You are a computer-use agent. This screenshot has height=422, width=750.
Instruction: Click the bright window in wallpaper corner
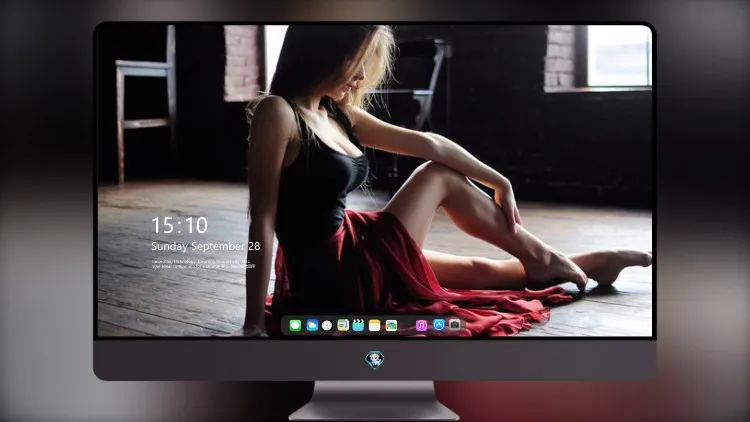(x=618, y=56)
